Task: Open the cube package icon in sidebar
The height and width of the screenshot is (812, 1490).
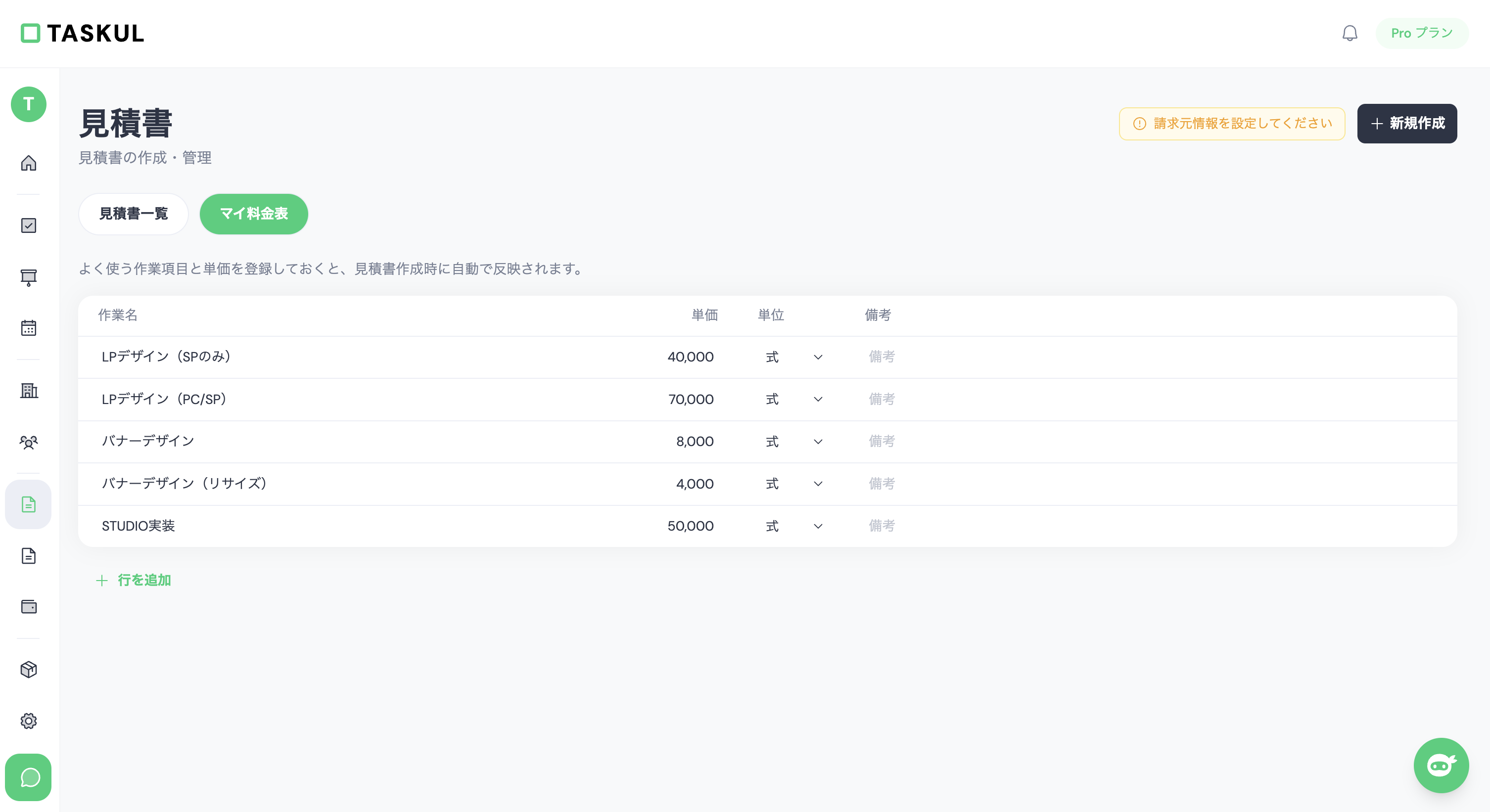Action: 28,669
